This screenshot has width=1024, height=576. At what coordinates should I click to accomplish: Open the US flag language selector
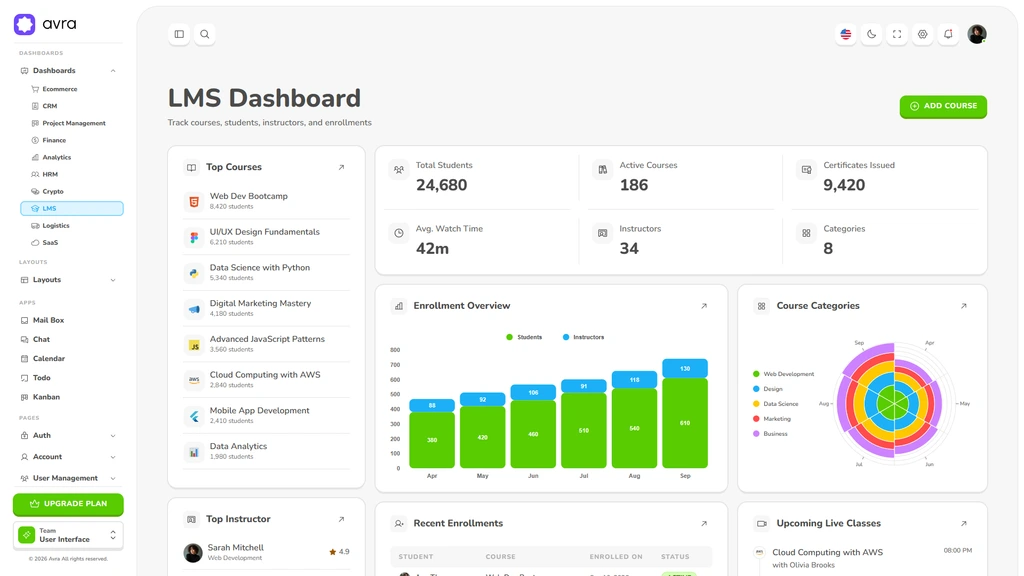coord(846,34)
